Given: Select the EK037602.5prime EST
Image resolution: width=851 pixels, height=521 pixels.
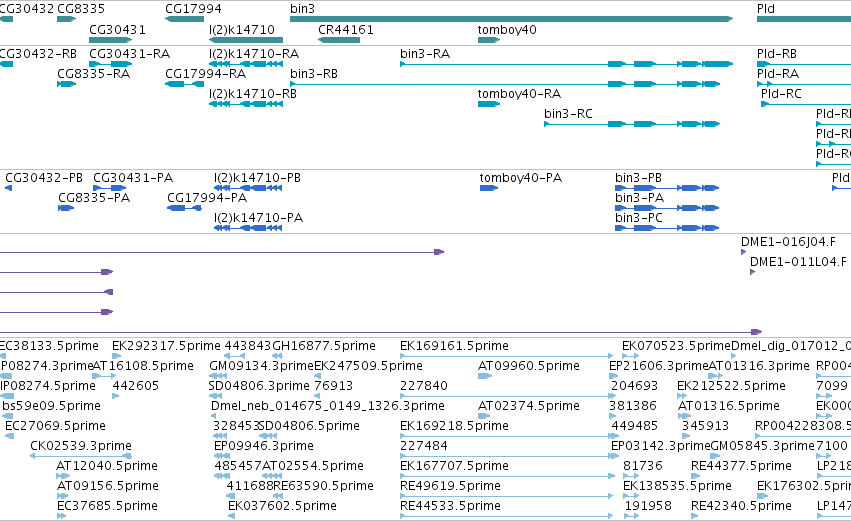Looking at the screenshot, I should point(231,517).
